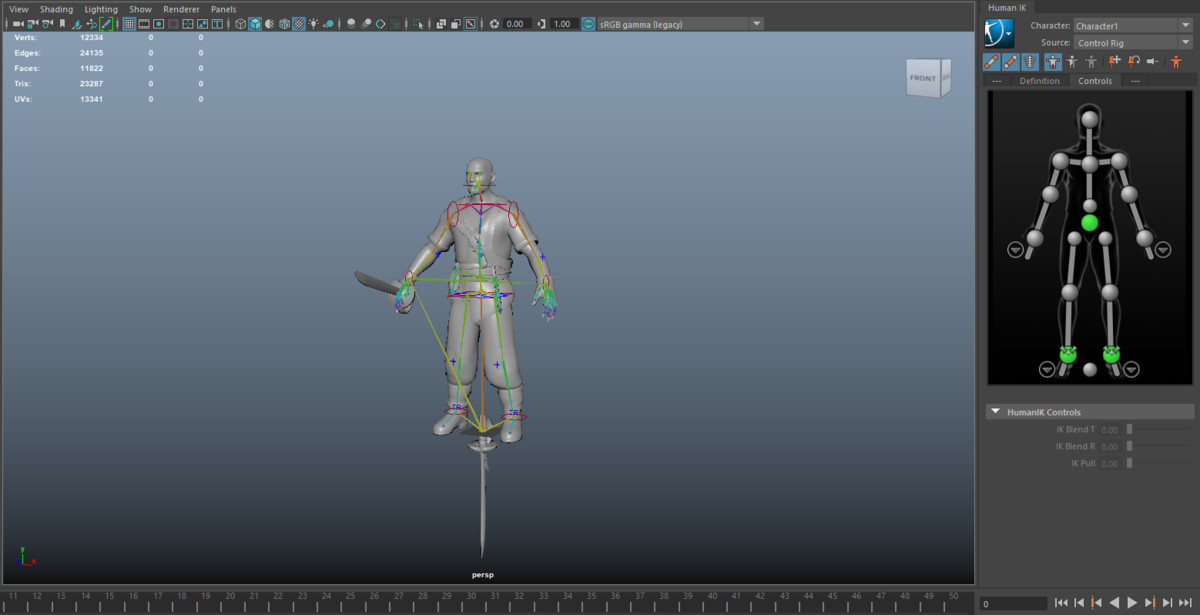Click the pin translate icon in HumanIK
The image size is (1200, 615).
click(x=1113, y=61)
